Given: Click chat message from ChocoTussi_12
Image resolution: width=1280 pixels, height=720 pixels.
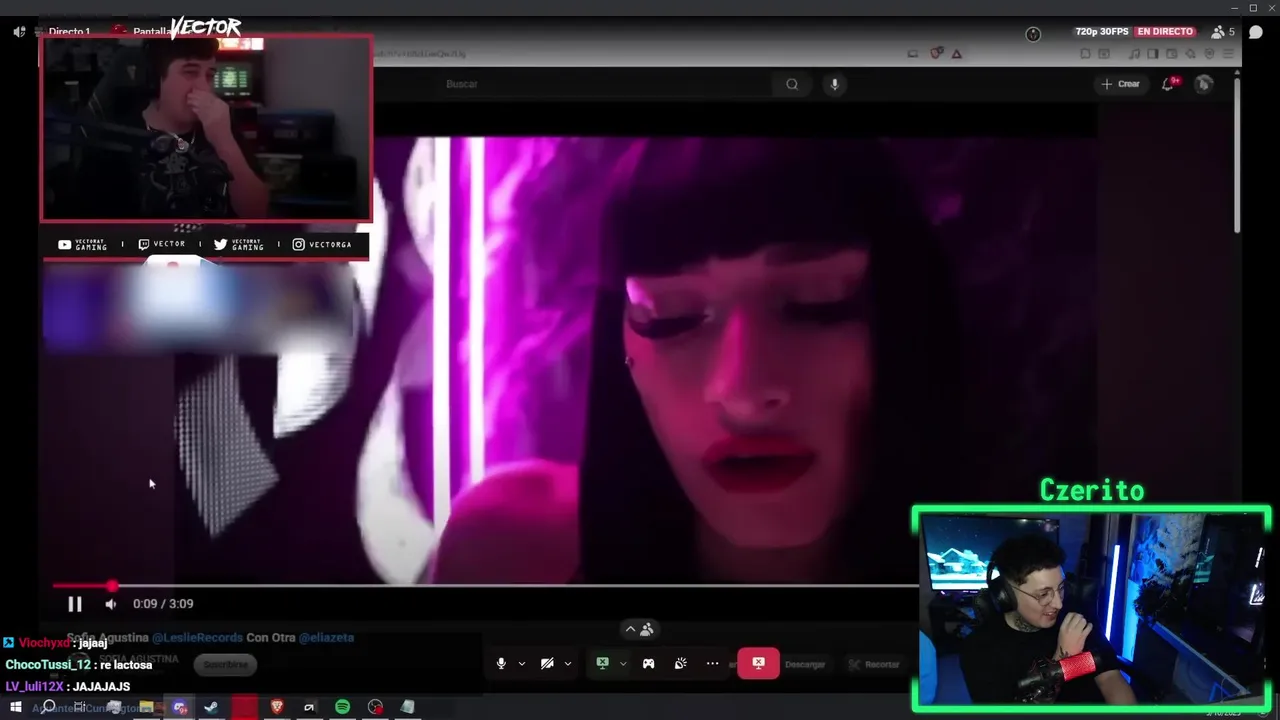Looking at the screenshot, I should pyautogui.click(x=79, y=665).
